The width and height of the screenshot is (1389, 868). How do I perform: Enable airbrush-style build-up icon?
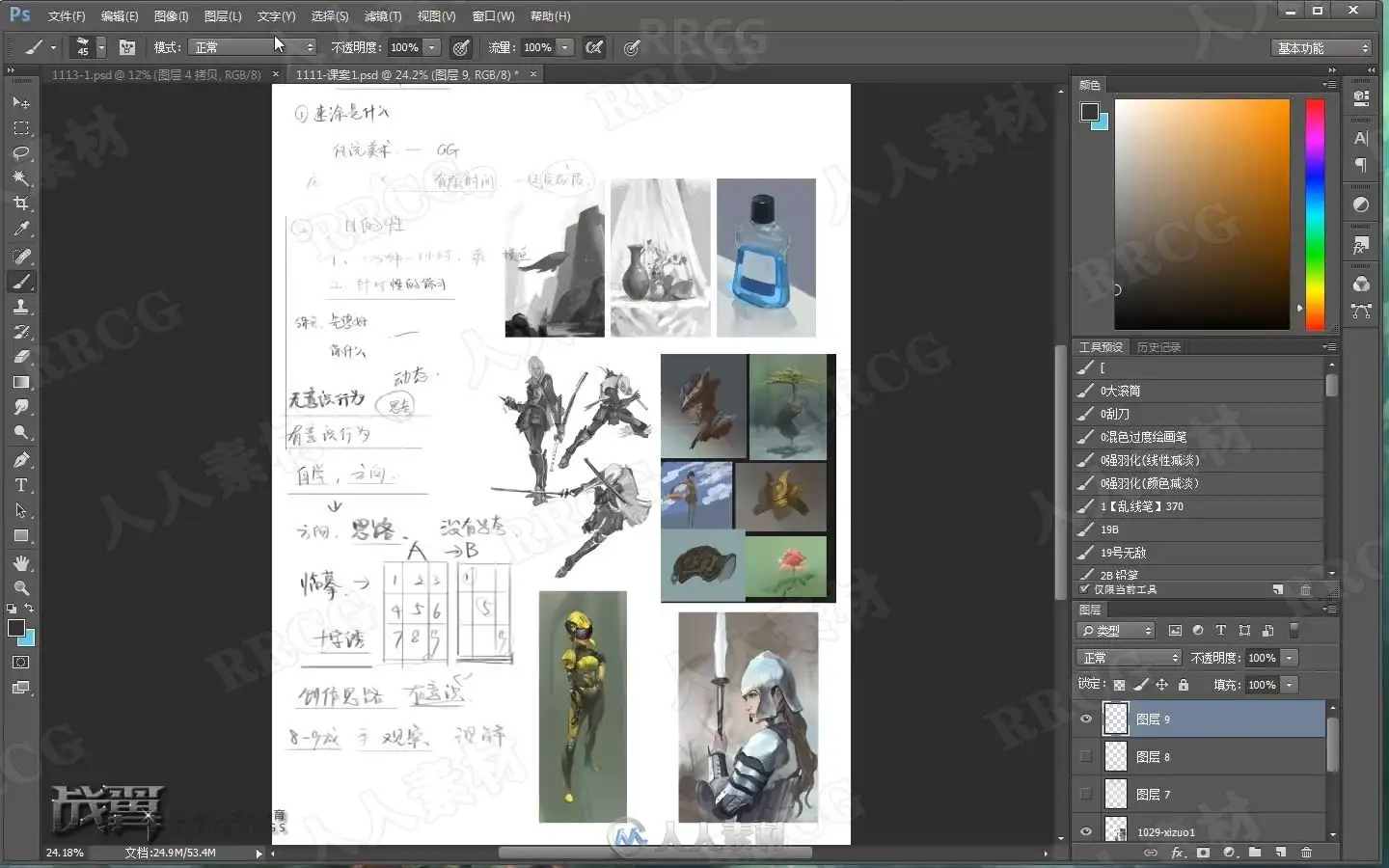594,47
